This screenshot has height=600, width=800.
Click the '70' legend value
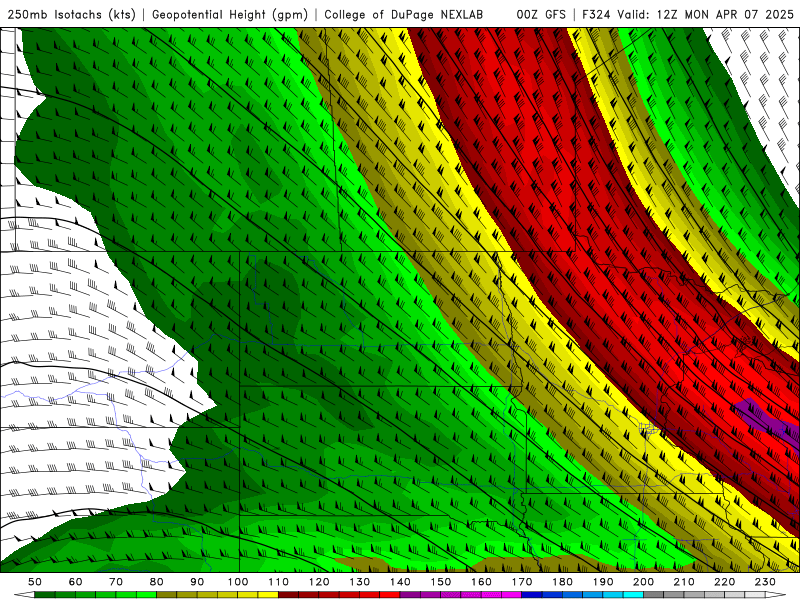coord(116,582)
